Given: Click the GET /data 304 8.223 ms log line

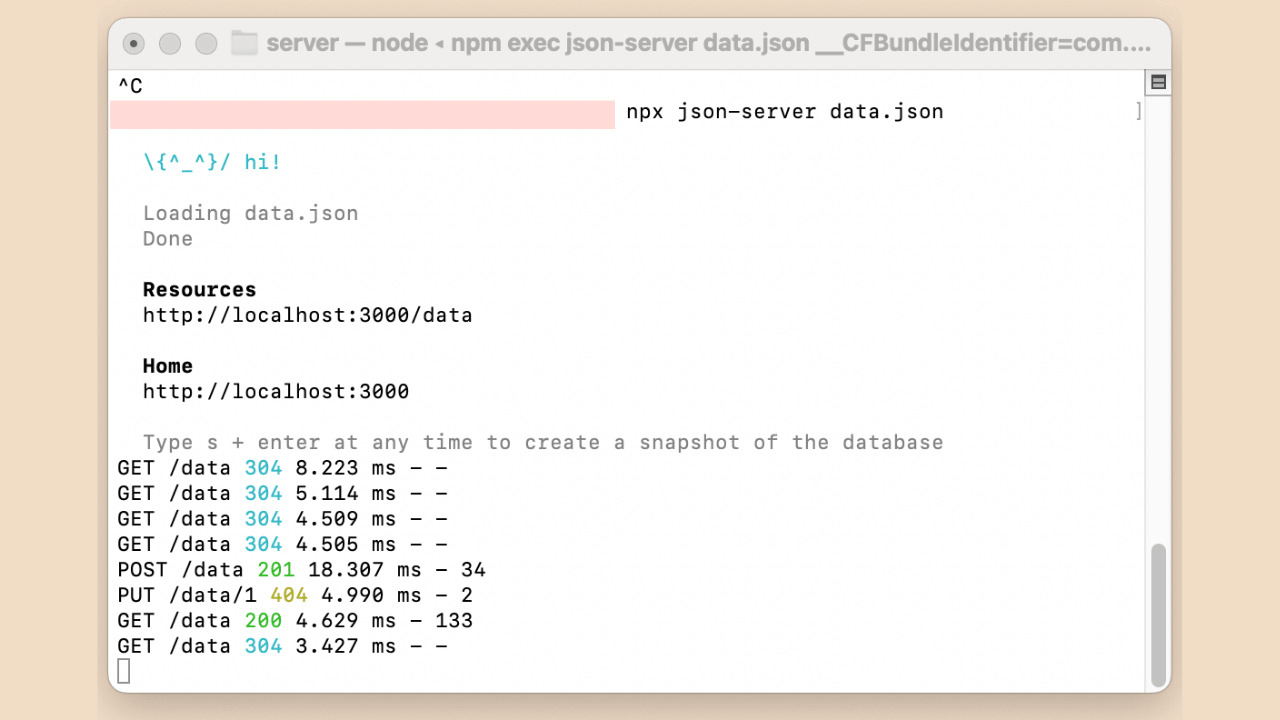Looking at the screenshot, I should [282, 468].
